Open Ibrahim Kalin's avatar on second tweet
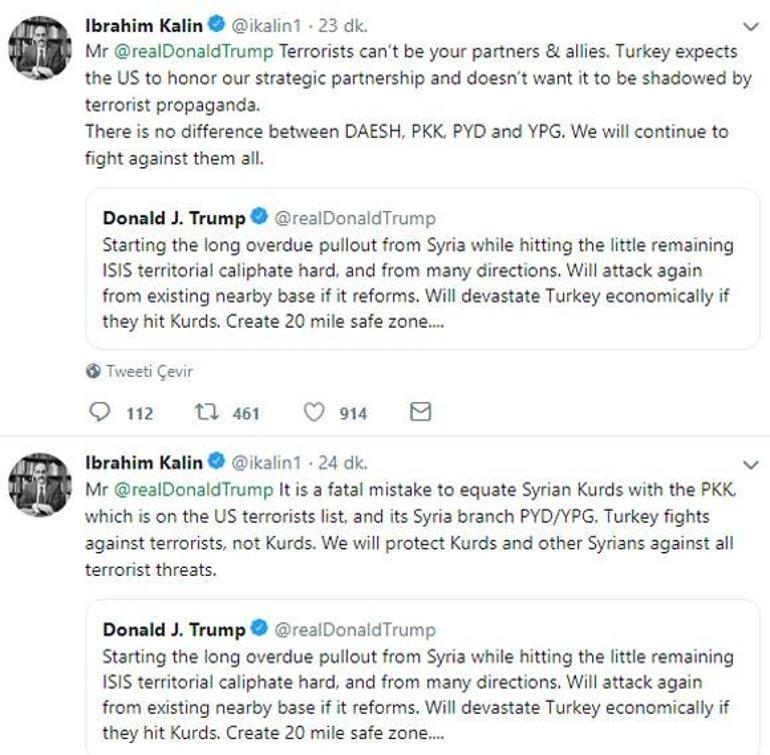The width and height of the screenshot is (770, 755). (40, 485)
